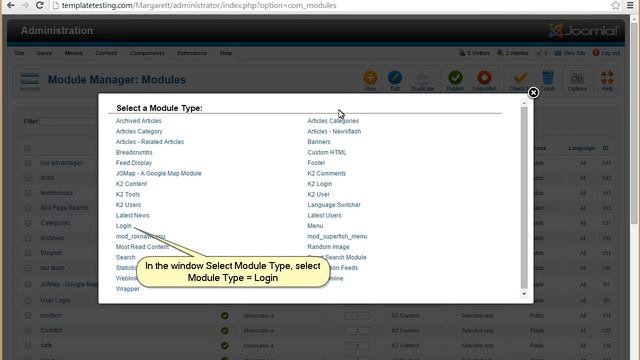Image resolution: width=640 pixels, height=360 pixels.
Task: Select the Feed Display module type
Action: (133, 163)
